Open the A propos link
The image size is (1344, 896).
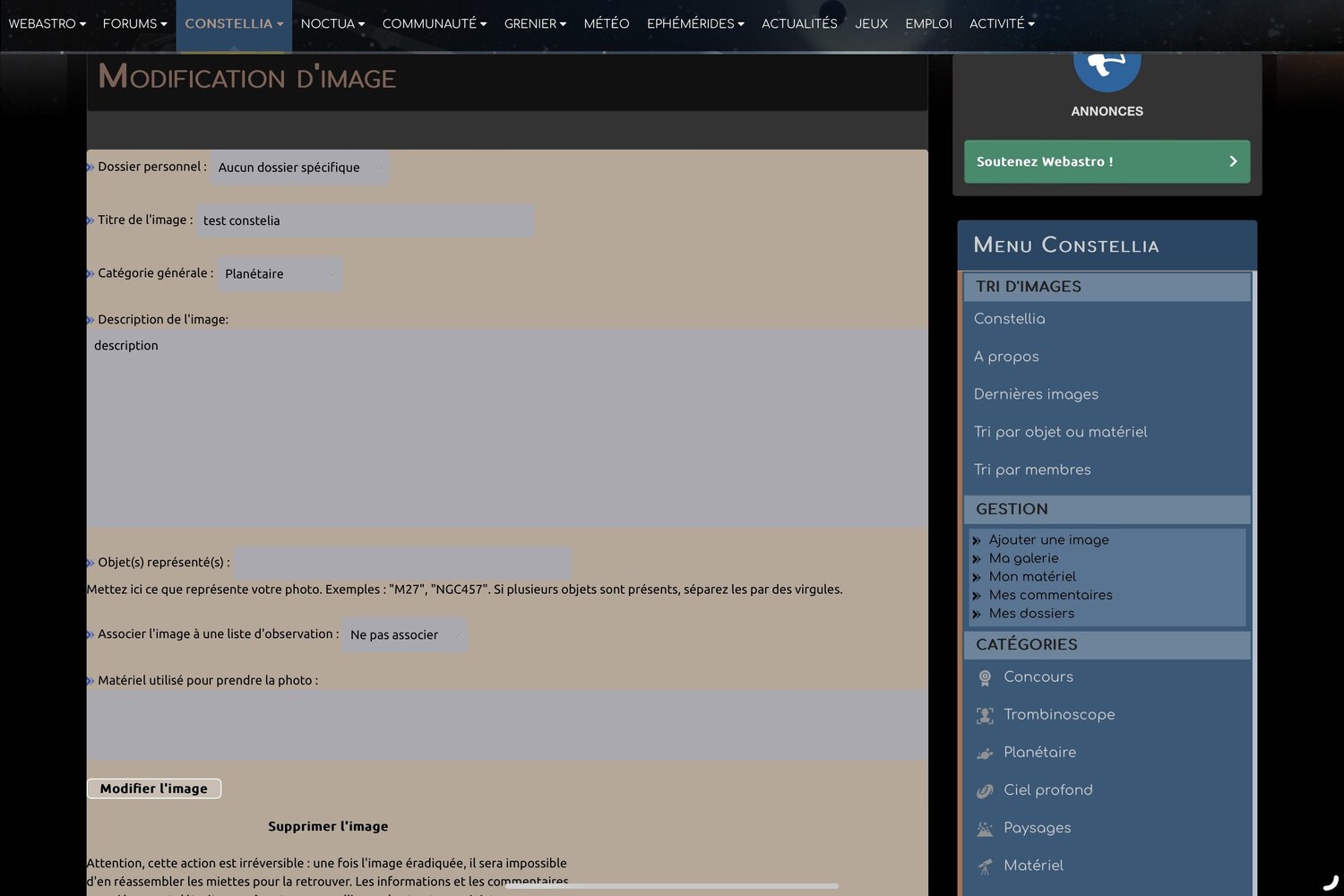1006,357
